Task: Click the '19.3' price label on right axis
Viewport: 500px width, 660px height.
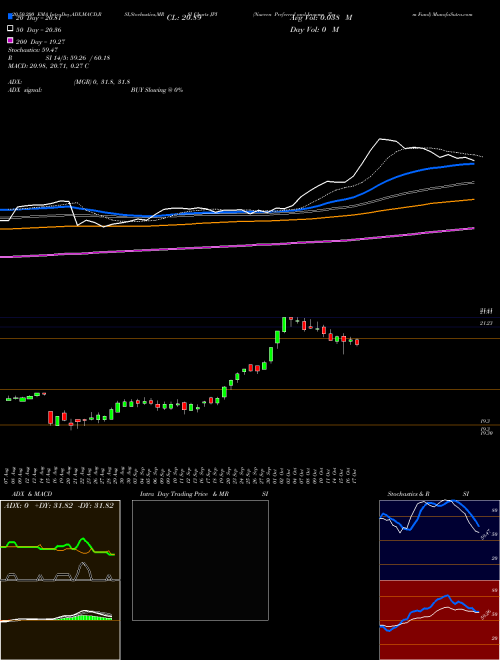Action: pyautogui.click(x=484, y=421)
